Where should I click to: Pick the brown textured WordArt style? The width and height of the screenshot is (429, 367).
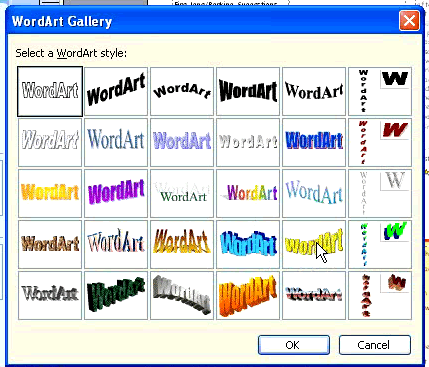(x=50, y=244)
